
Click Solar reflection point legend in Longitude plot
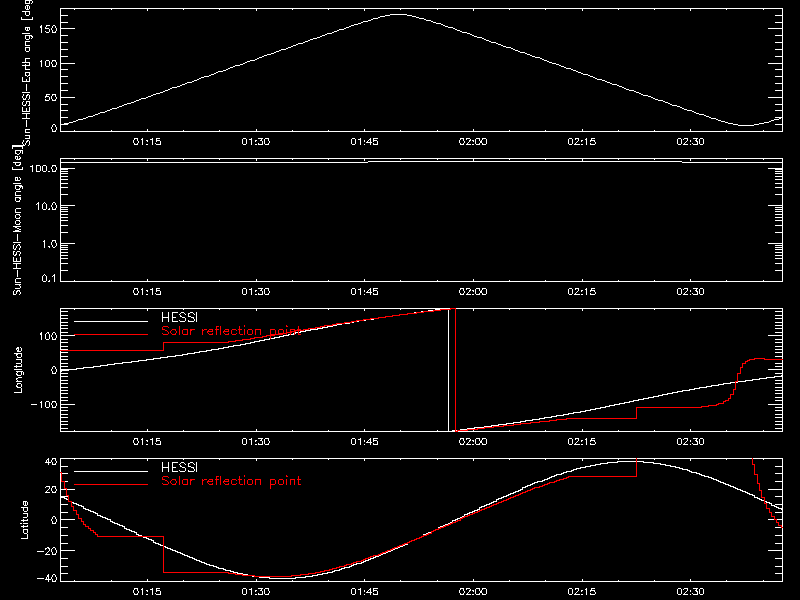(x=231, y=331)
